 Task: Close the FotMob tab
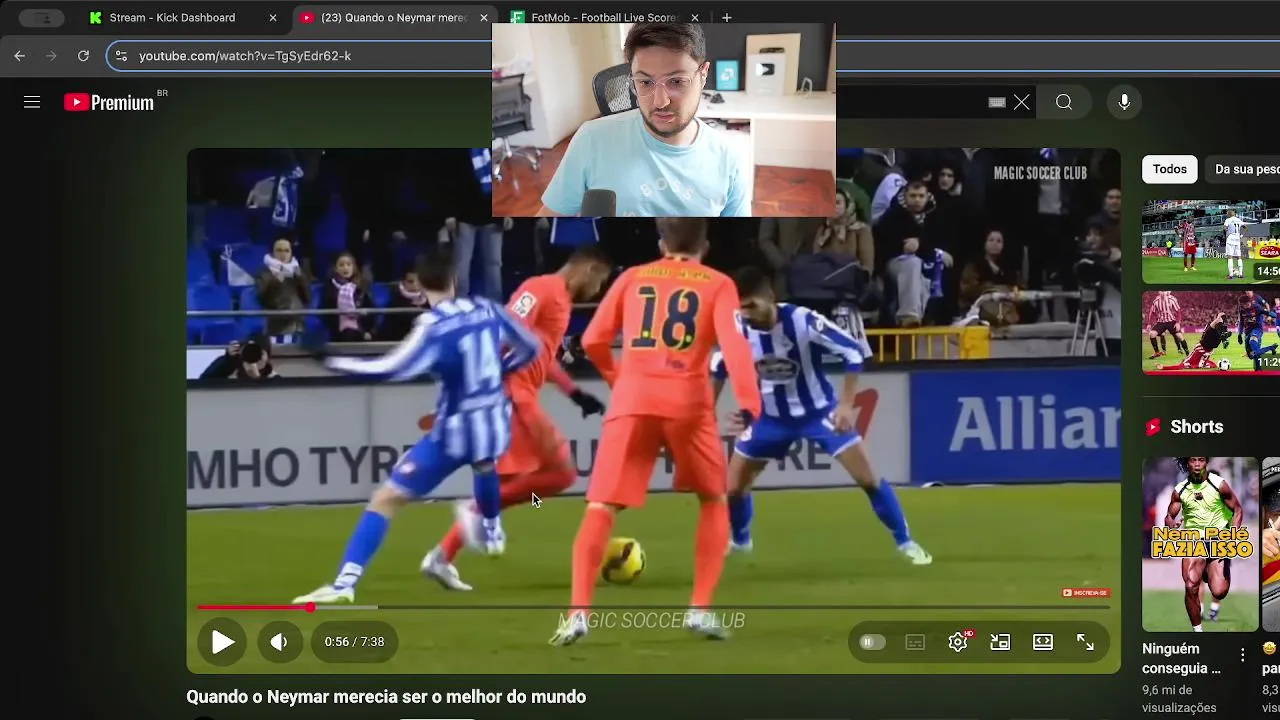(695, 18)
